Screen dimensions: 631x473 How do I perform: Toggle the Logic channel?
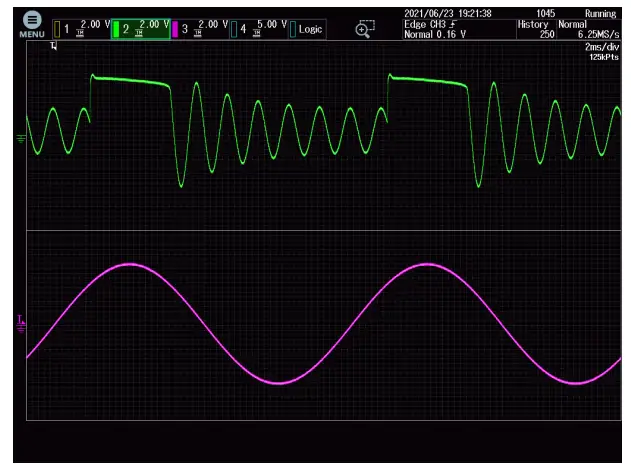point(307,29)
